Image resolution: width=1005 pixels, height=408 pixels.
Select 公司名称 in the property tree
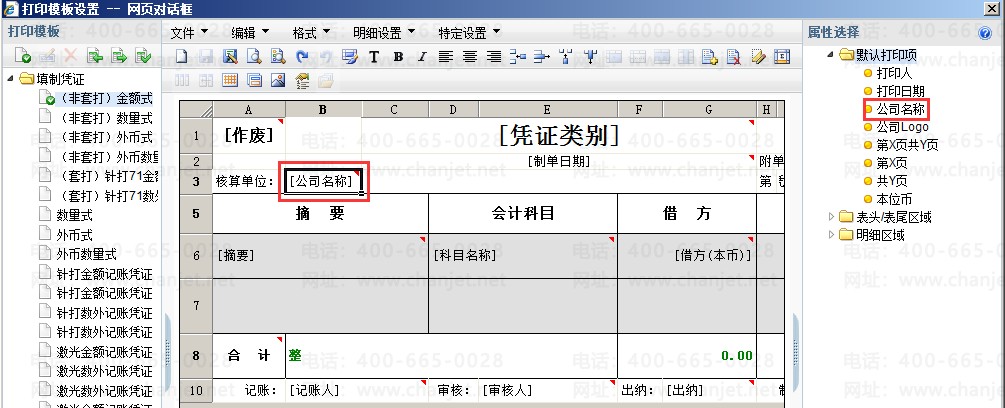(x=901, y=109)
